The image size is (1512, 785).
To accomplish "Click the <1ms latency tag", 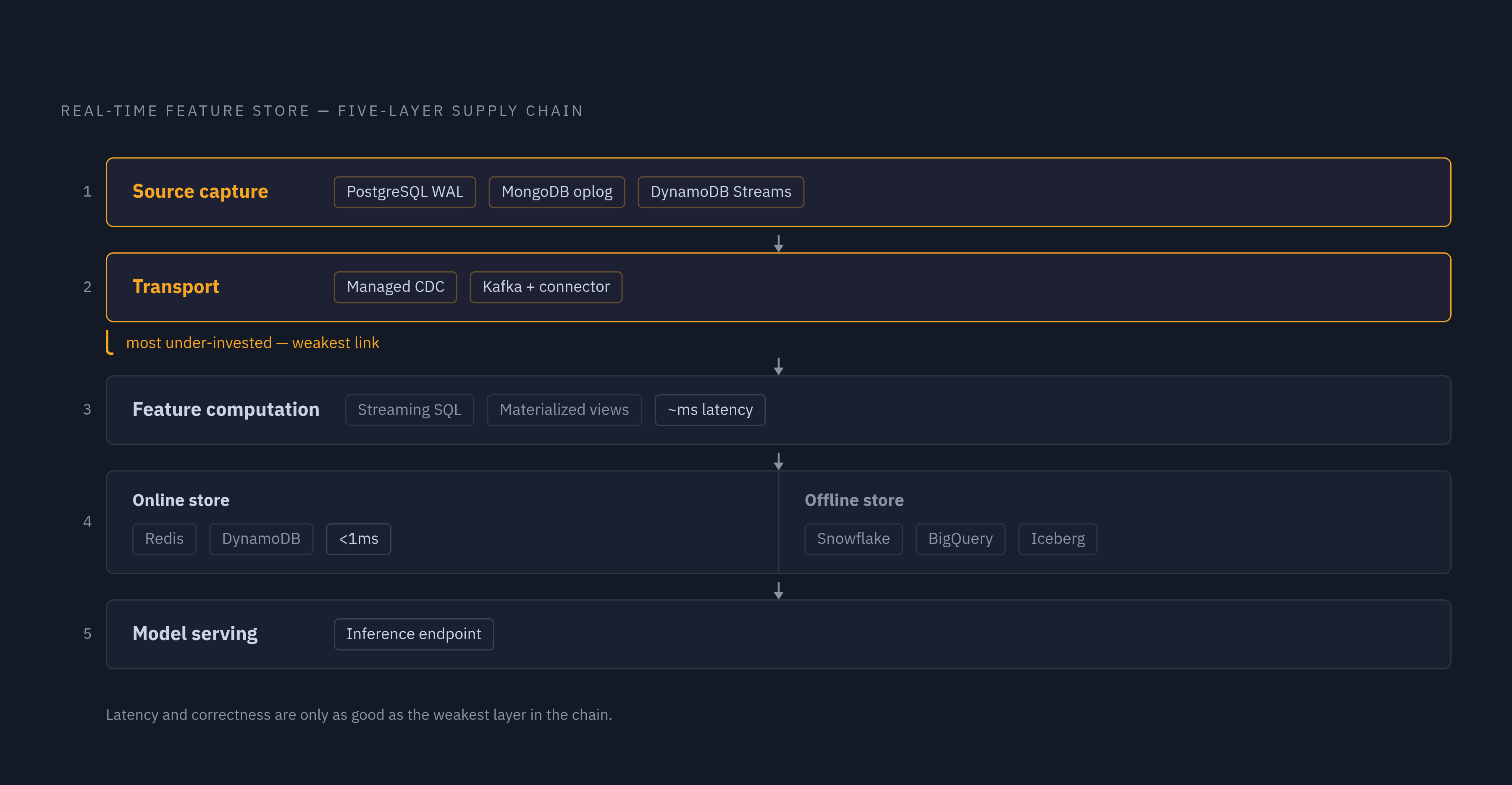I will [x=359, y=539].
